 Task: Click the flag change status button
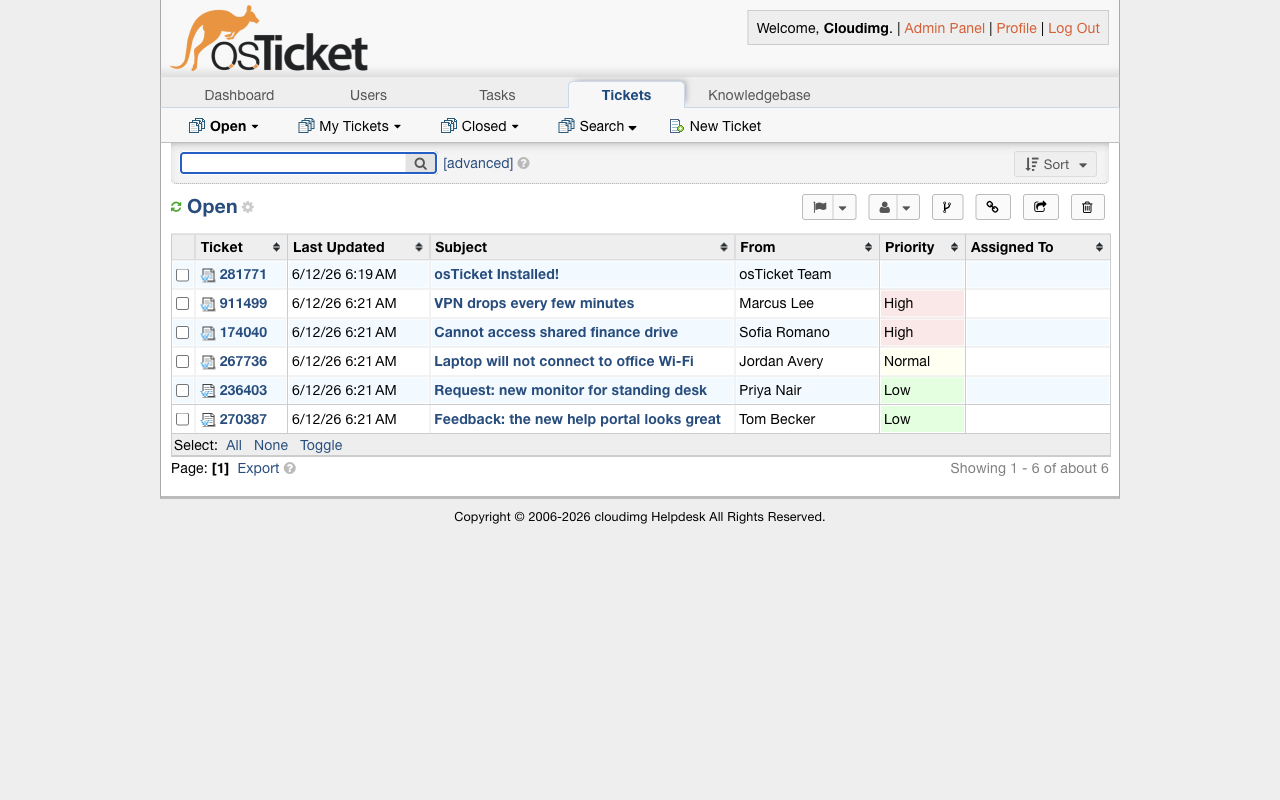coord(819,207)
